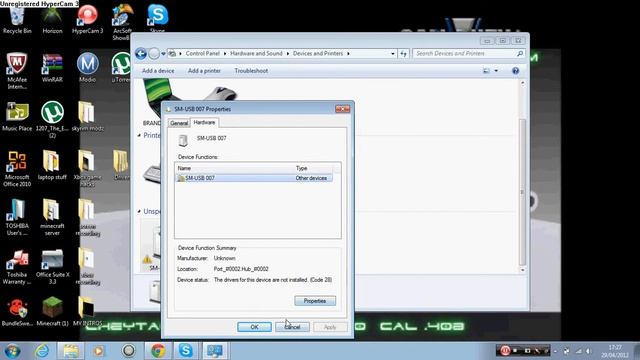Click the view options icon in toolbar
This screenshot has width=640, height=360.
coord(486,71)
